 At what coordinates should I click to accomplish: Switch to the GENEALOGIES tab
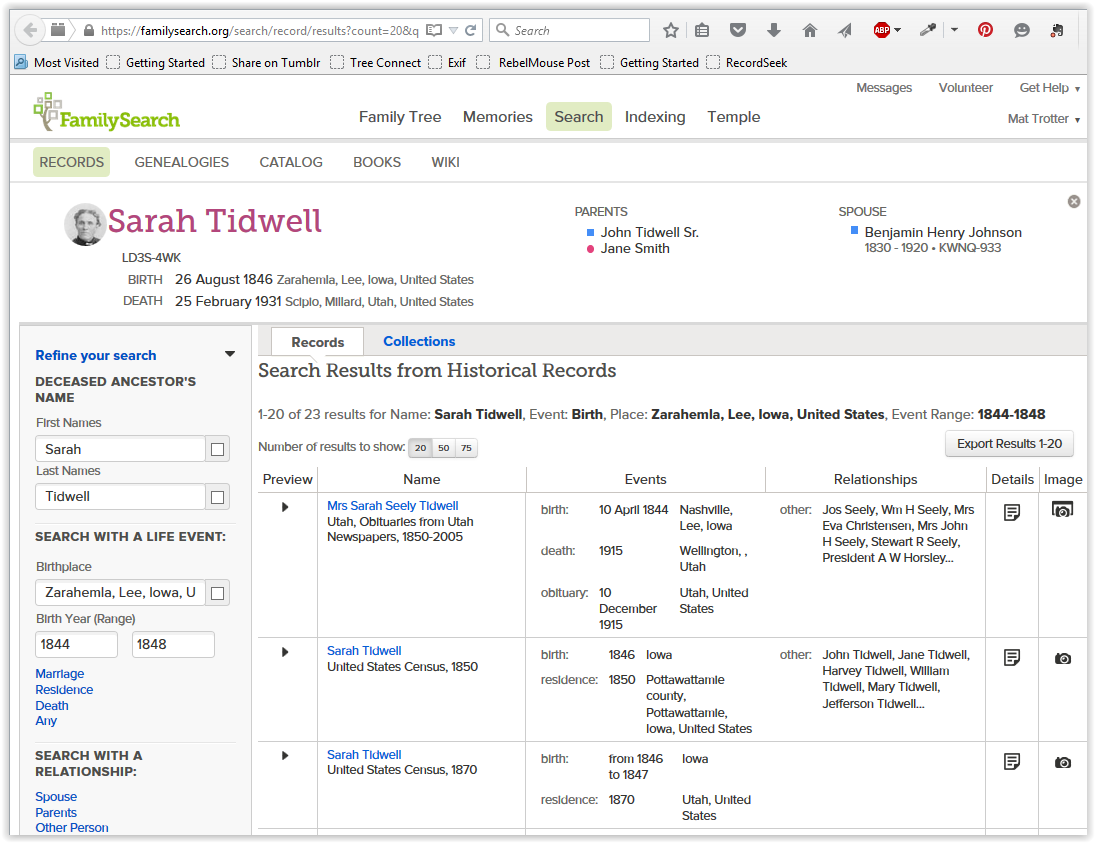coord(182,162)
